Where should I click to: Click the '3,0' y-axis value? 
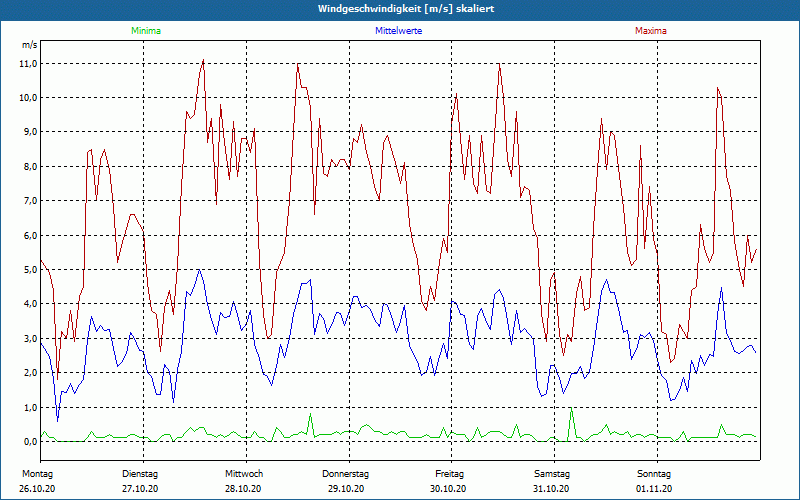point(30,339)
